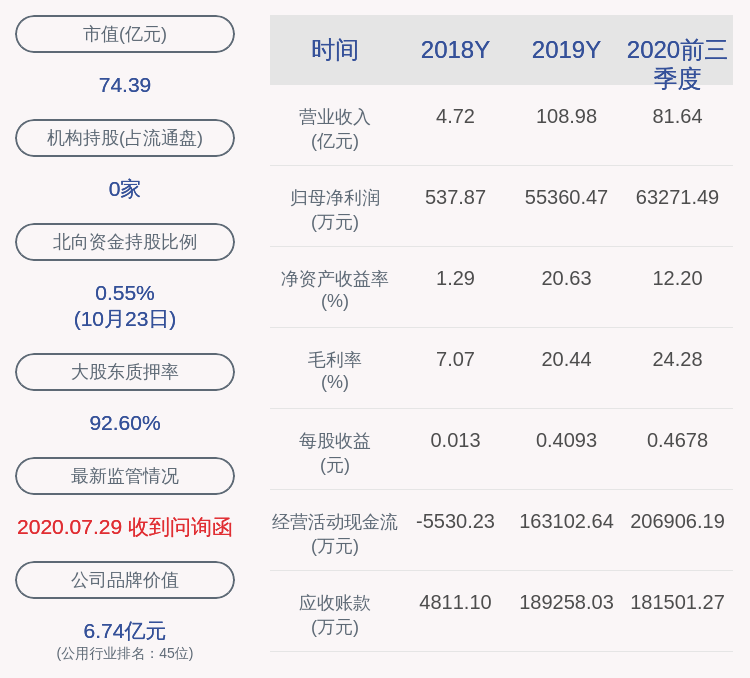The height and width of the screenshot is (678, 750).
Task: Select ROE cell 20.63
Action: pos(566,278)
